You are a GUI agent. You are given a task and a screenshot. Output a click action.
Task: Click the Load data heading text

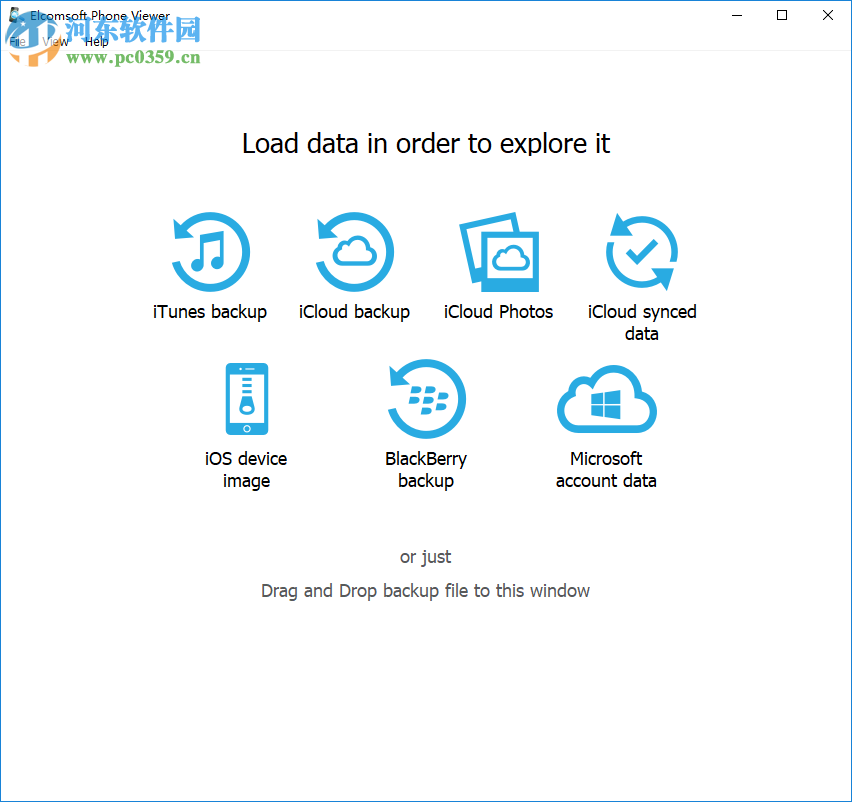425,144
